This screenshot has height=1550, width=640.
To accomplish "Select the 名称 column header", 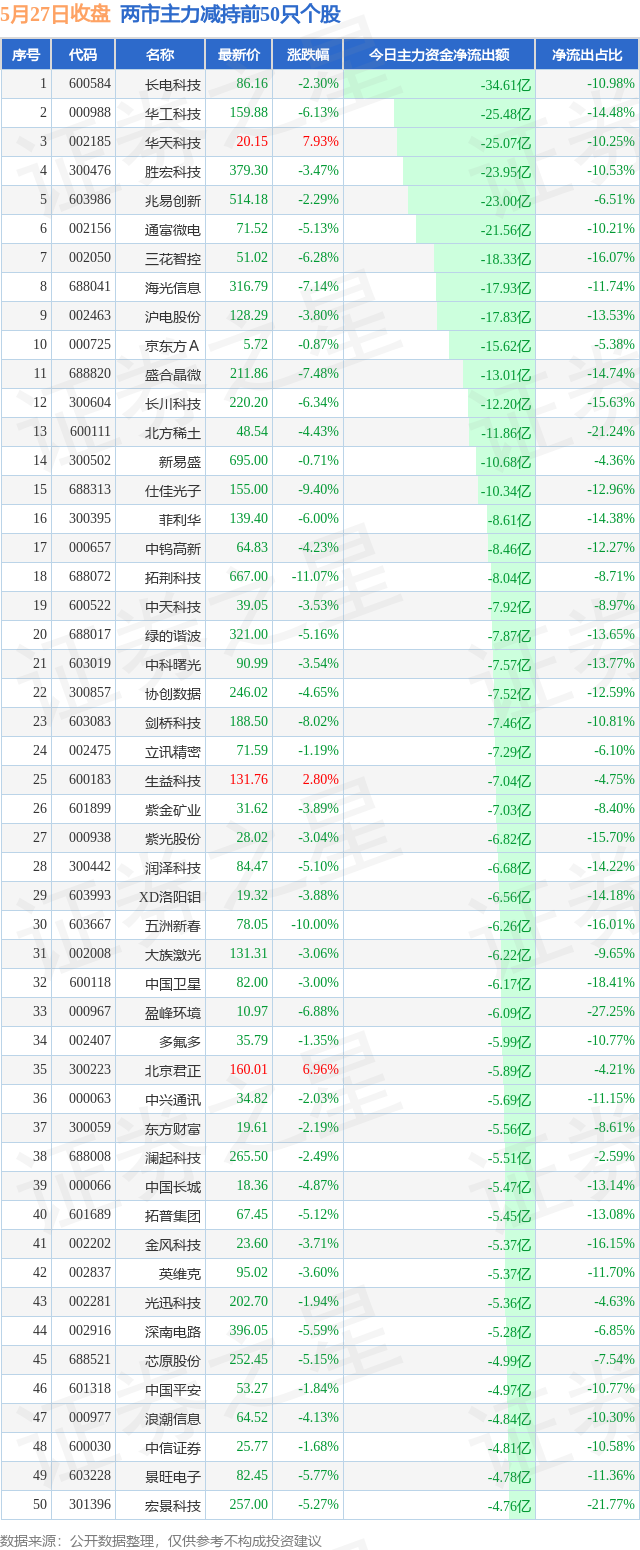I will (159, 55).
